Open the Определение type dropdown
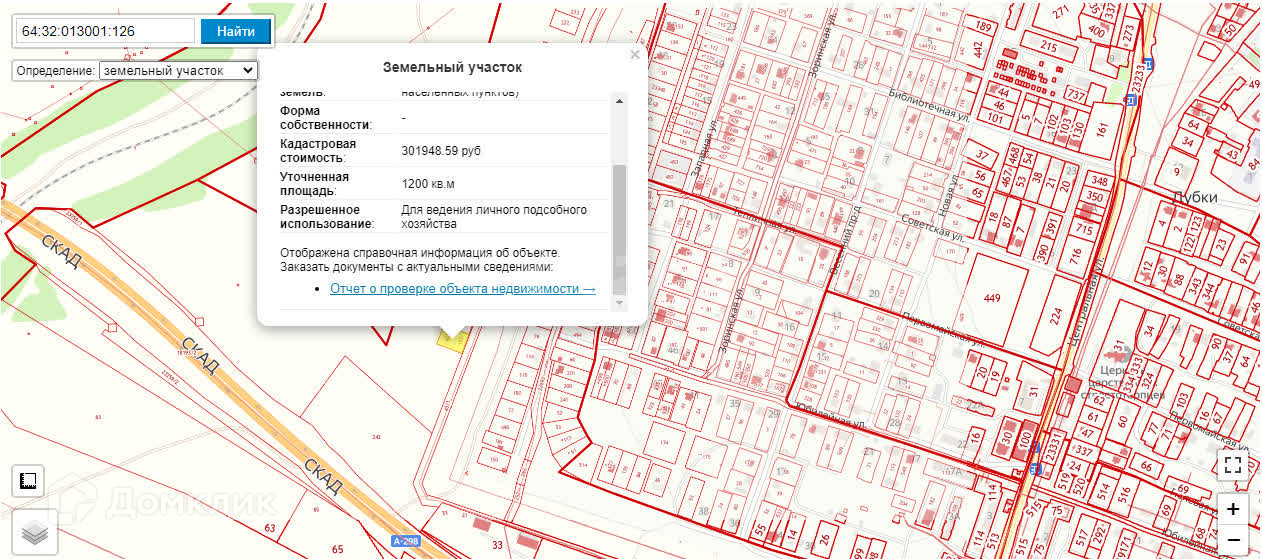The height and width of the screenshot is (559, 1262). pyautogui.click(x=178, y=71)
